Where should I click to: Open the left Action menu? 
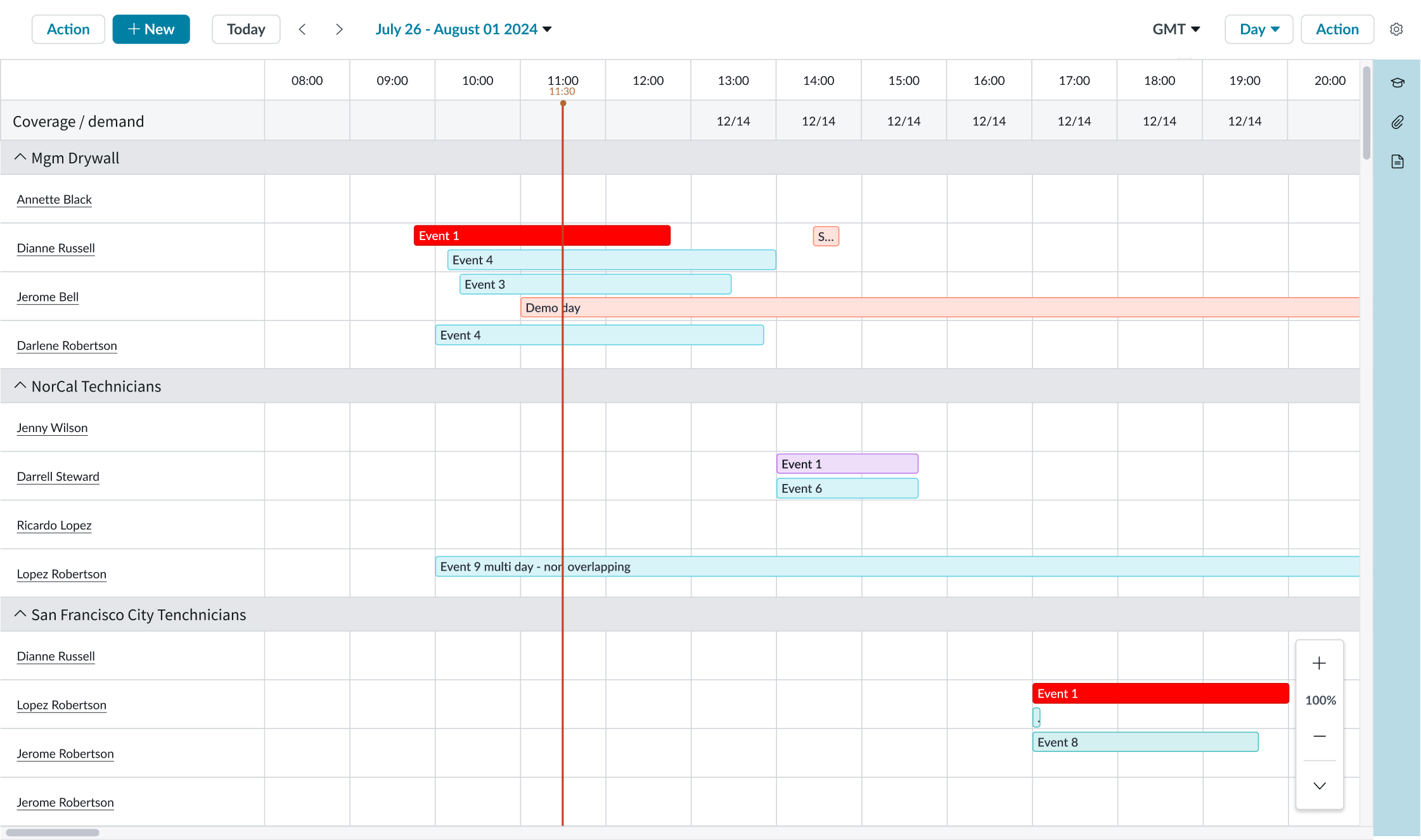coord(68,29)
